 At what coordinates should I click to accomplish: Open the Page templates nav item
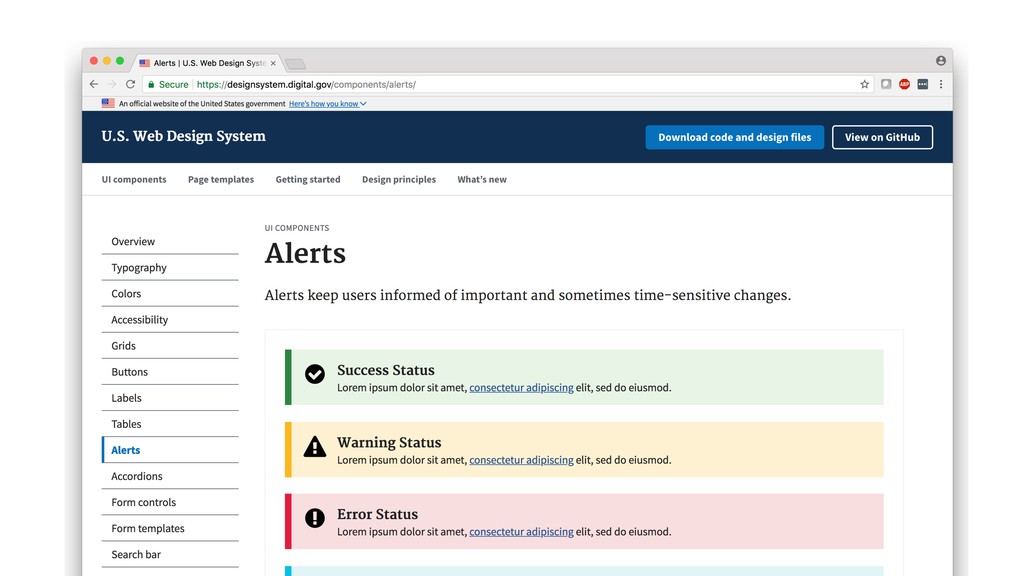221,180
